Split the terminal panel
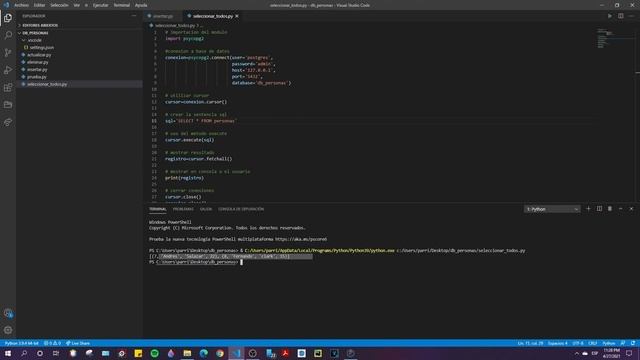This screenshot has width=640, height=360. 599,209
